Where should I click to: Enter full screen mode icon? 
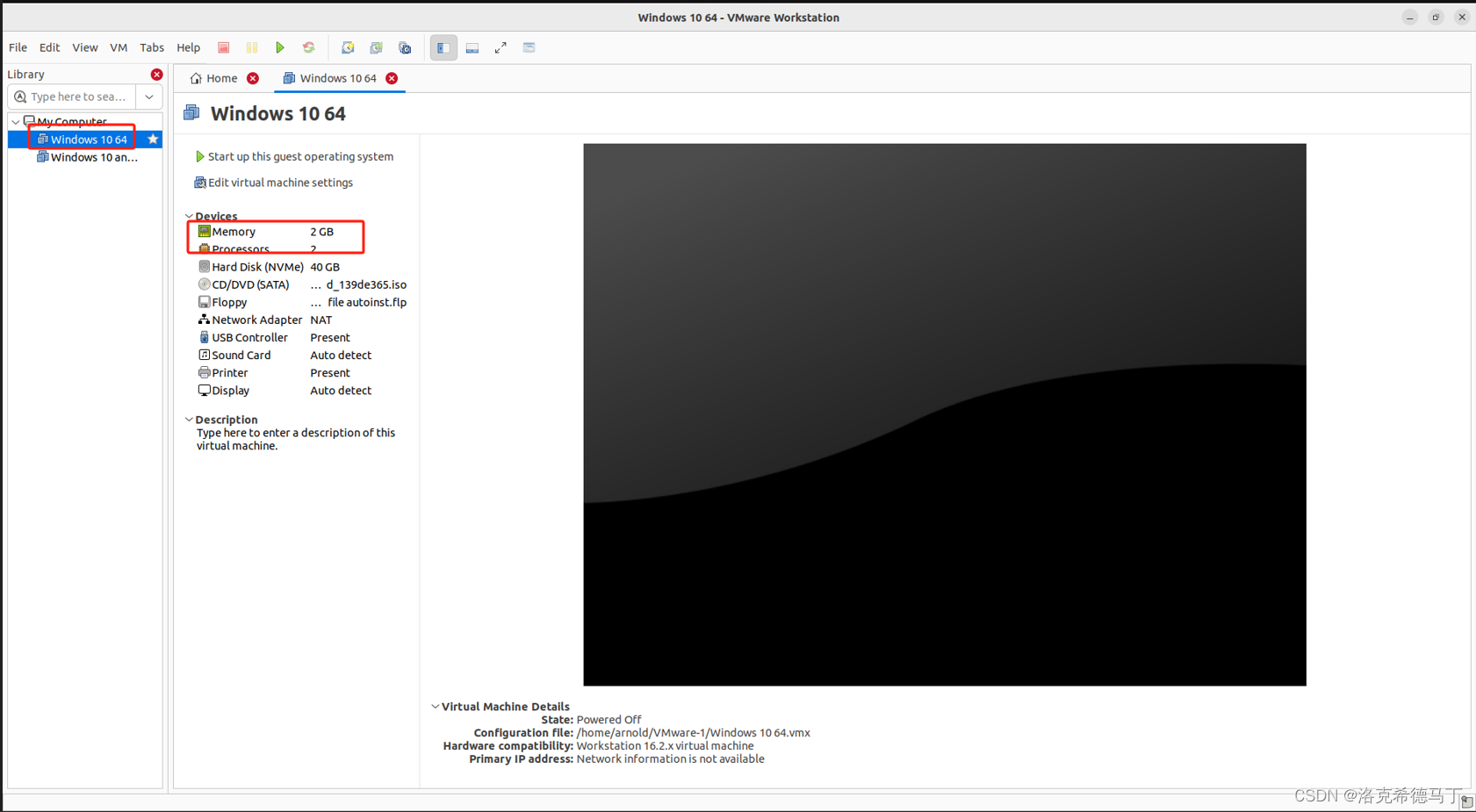point(500,47)
